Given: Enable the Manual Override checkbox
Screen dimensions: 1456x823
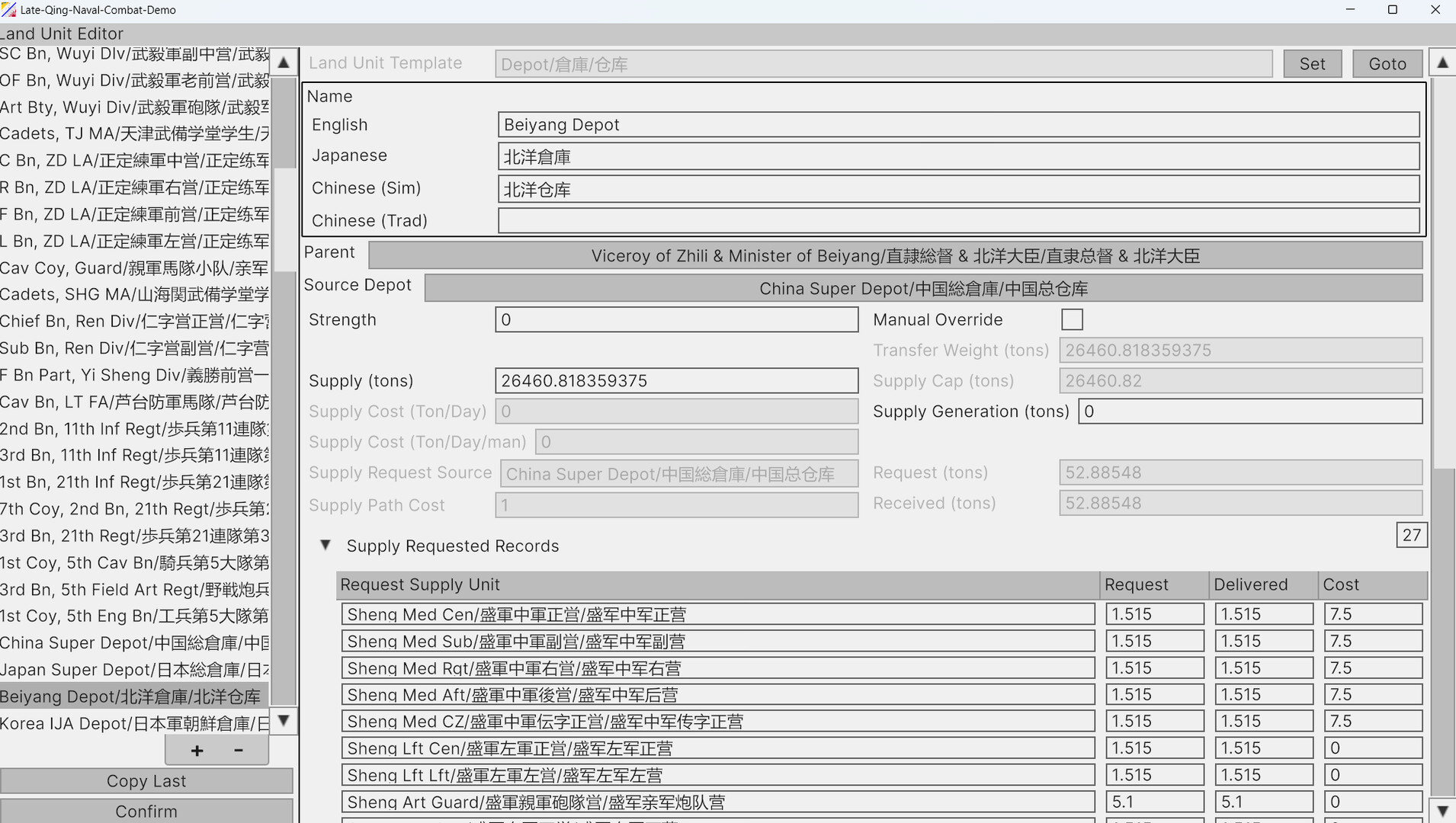Looking at the screenshot, I should point(1071,319).
